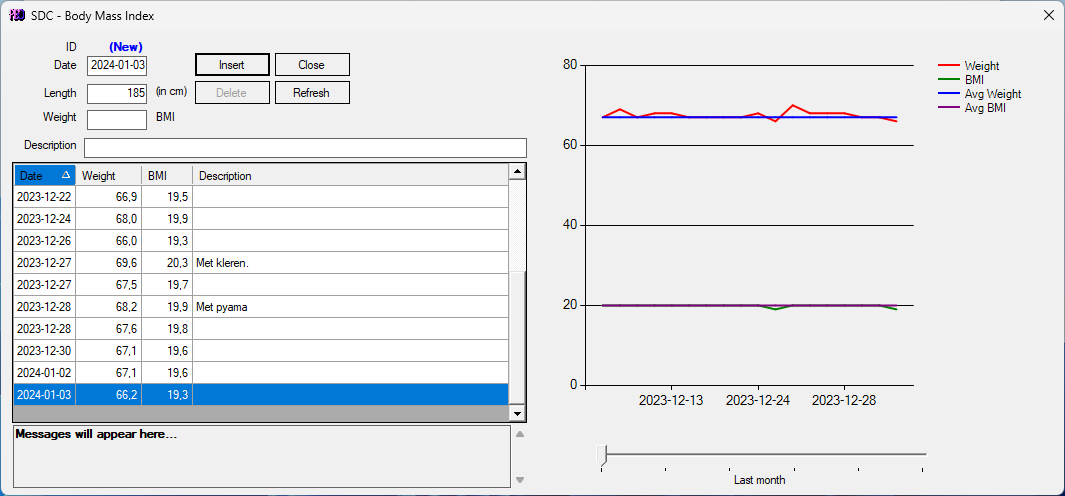Click the Avg Weight legend entry
The height and width of the screenshot is (496, 1065).
979,94
